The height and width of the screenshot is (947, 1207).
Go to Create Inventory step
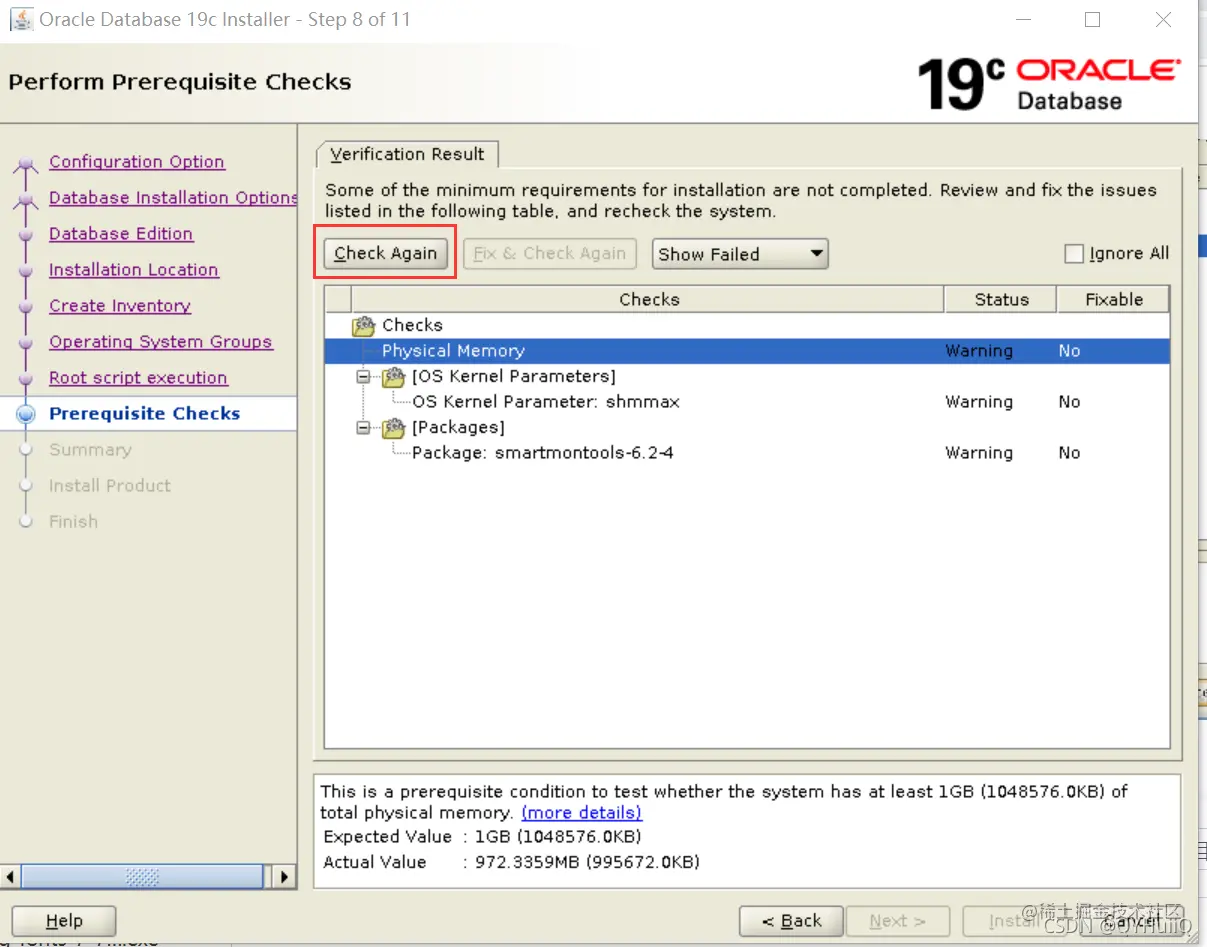click(120, 306)
